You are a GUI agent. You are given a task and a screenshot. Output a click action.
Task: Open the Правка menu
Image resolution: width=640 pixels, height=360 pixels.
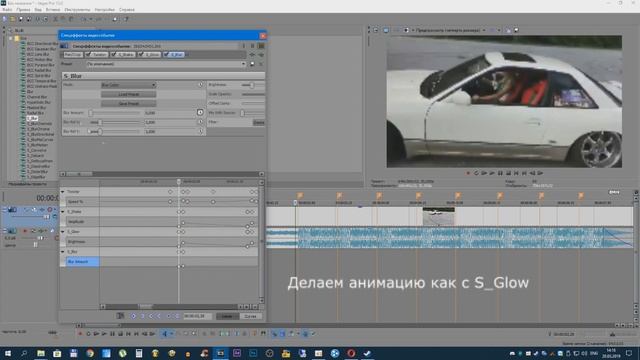(23, 9)
